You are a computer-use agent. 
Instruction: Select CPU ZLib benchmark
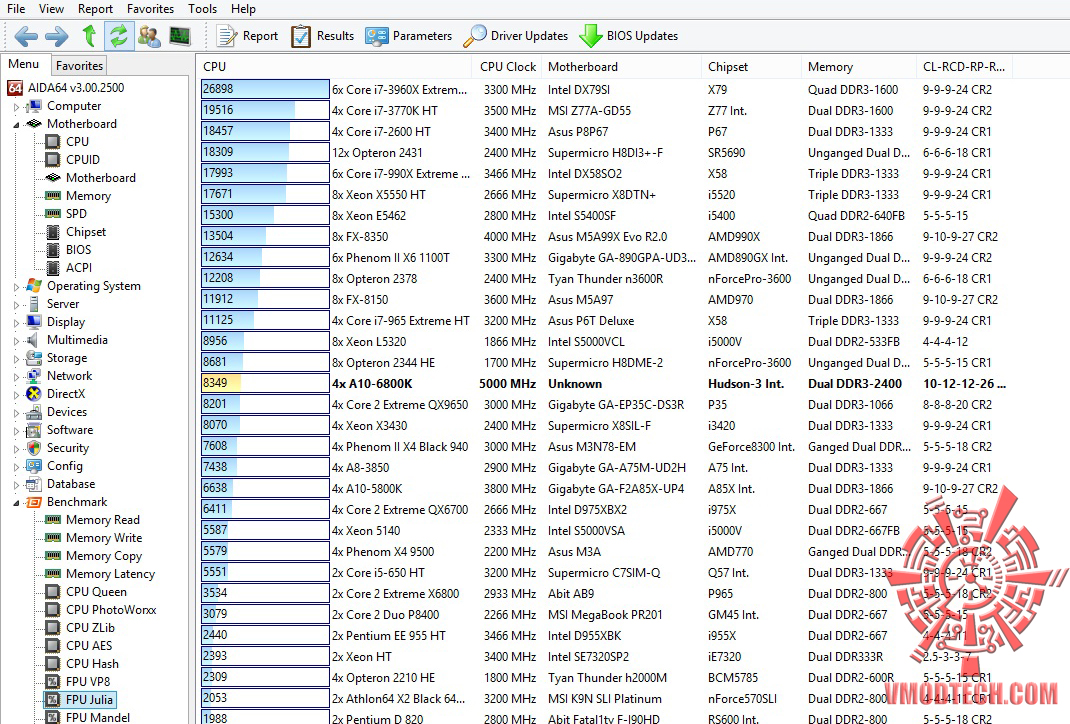point(90,627)
